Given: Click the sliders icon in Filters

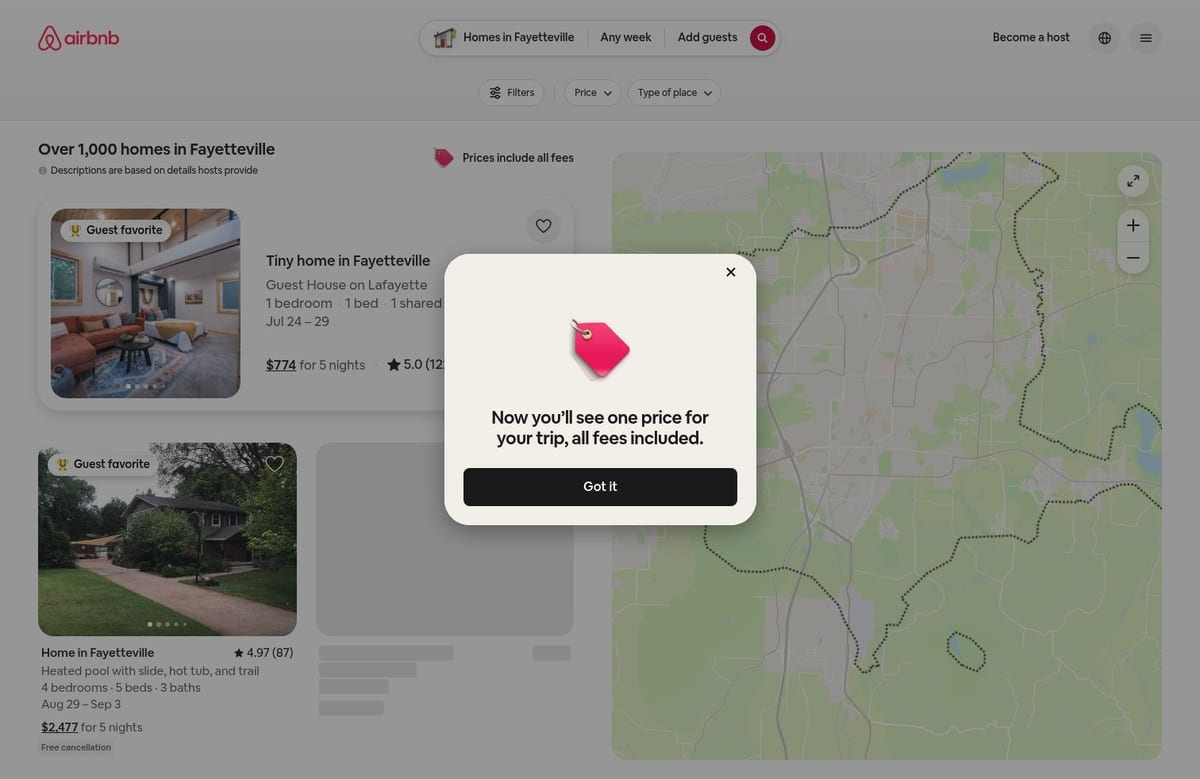Looking at the screenshot, I should pyautogui.click(x=495, y=93).
